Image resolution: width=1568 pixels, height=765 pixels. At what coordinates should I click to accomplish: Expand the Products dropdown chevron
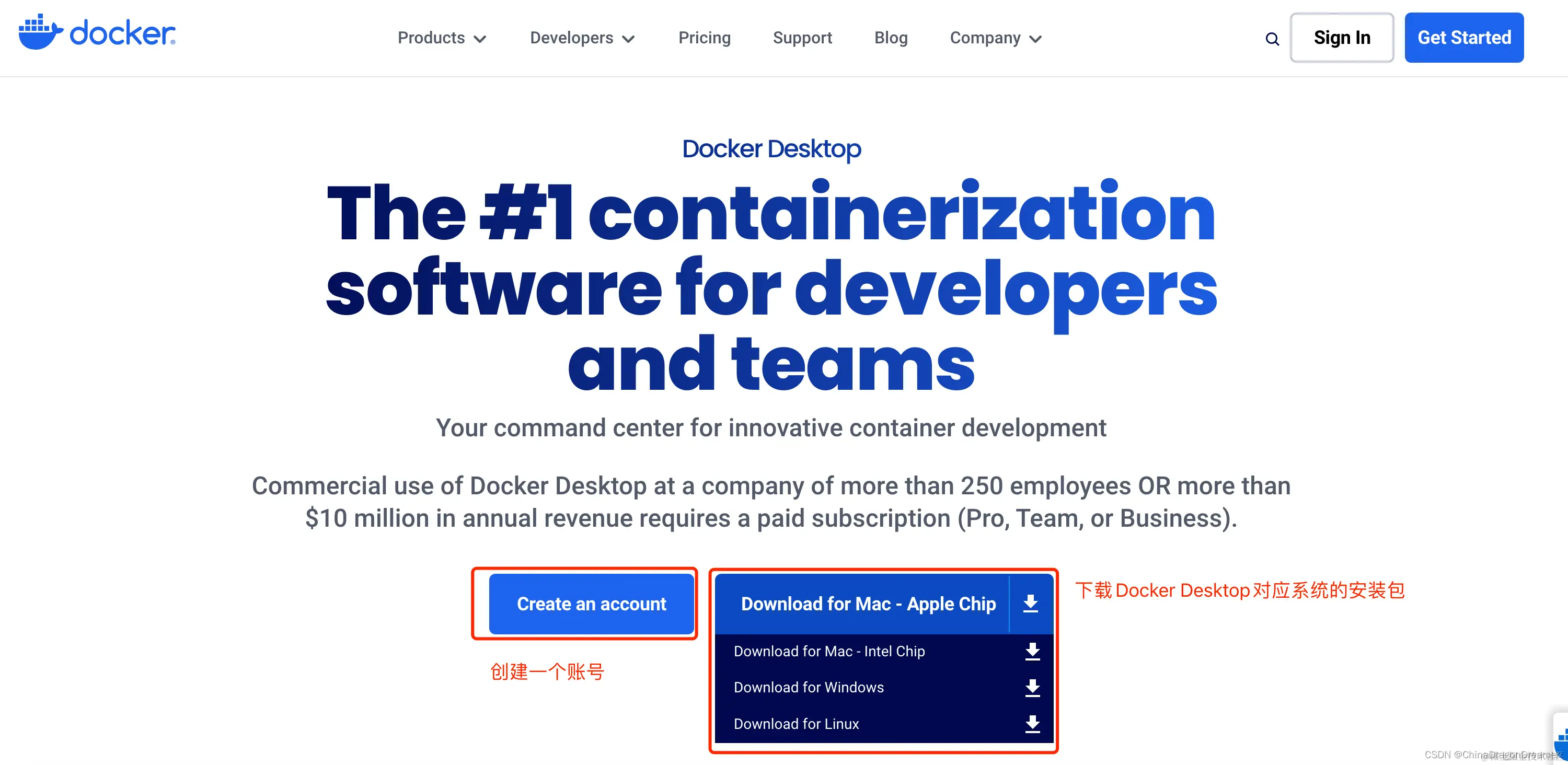coord(480,40)
